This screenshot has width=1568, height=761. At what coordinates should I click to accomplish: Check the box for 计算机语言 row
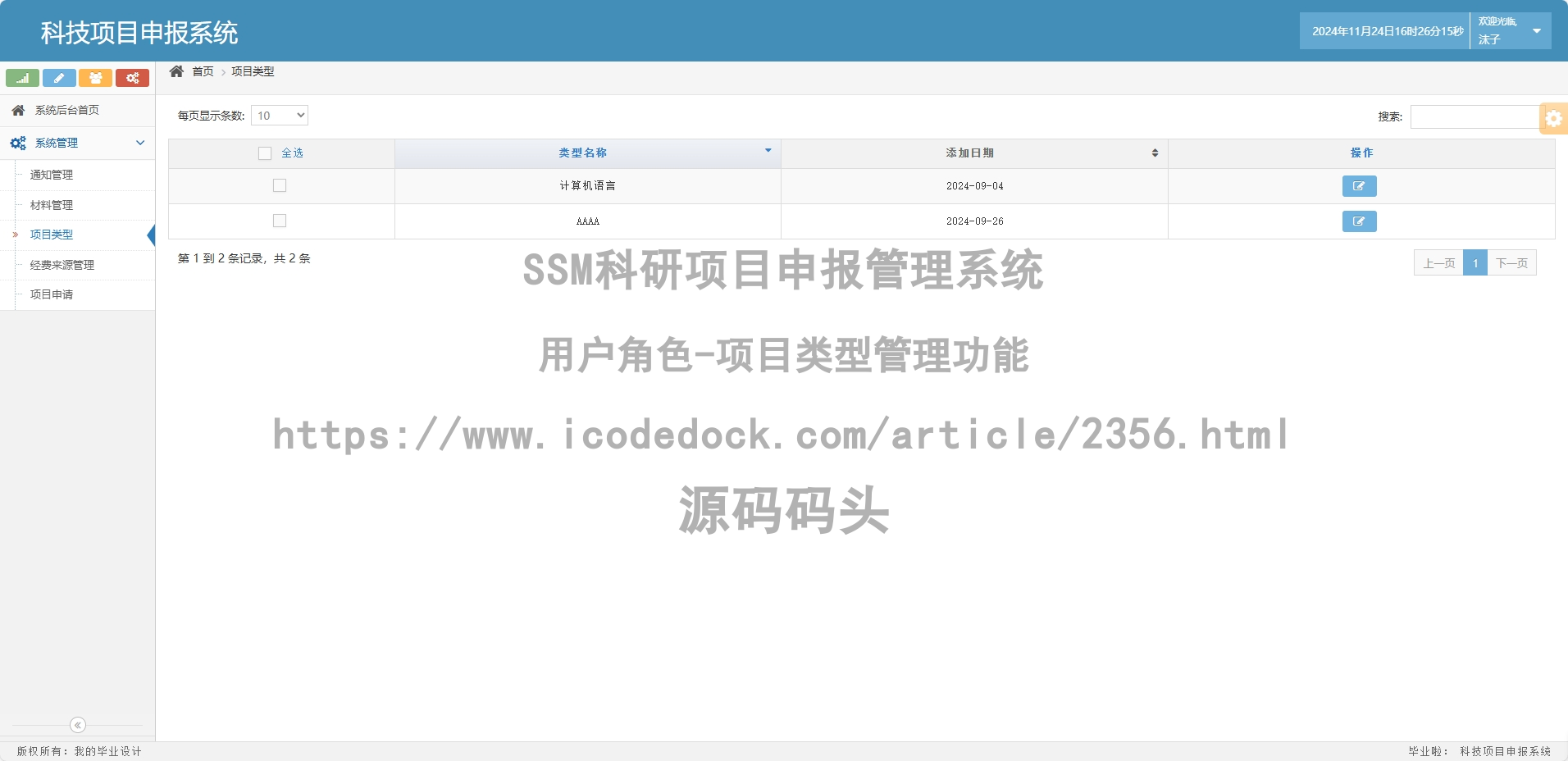280,185
